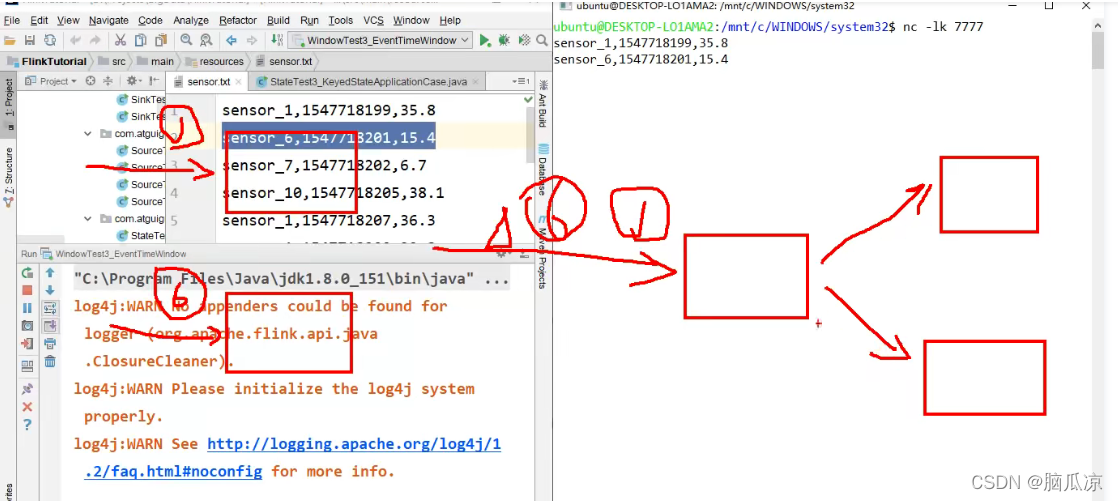Image resolution: width=1118 pixels, height=501 pixels.
Task: Click the Save All disk icon
Action: pyautogui.click(x=30, y=41)
